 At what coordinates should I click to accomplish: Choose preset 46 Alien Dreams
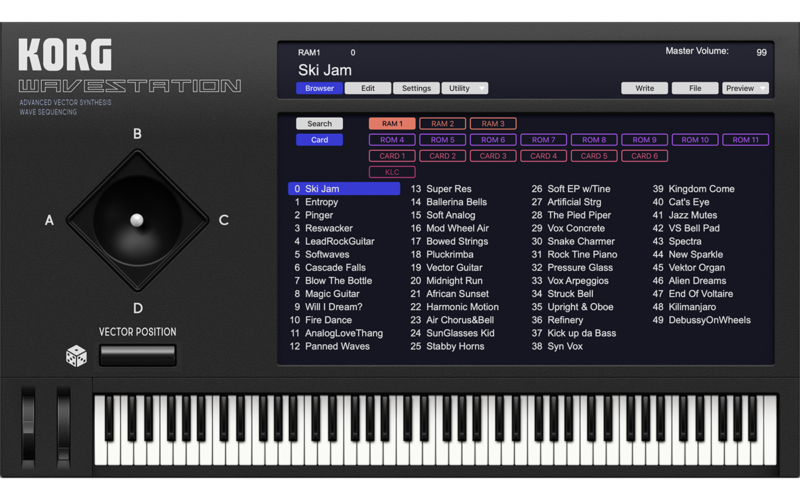(x=689, y=281)
